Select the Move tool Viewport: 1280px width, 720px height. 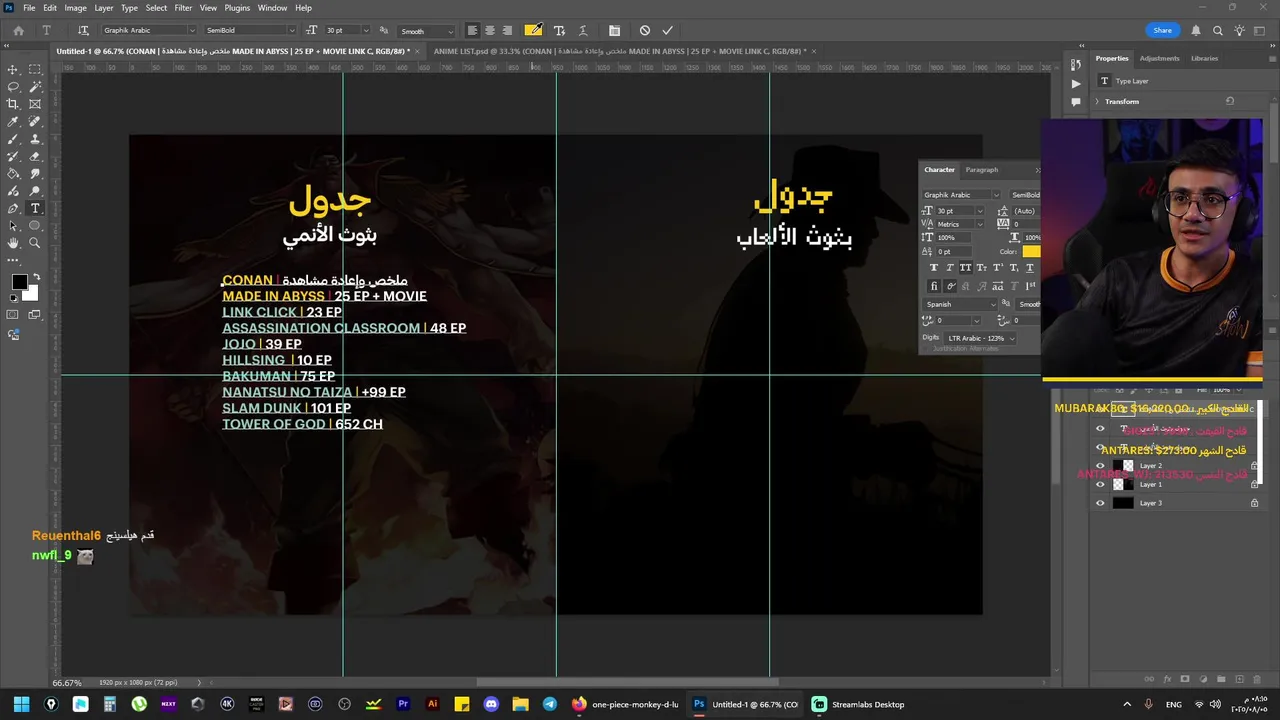(13, 69)
